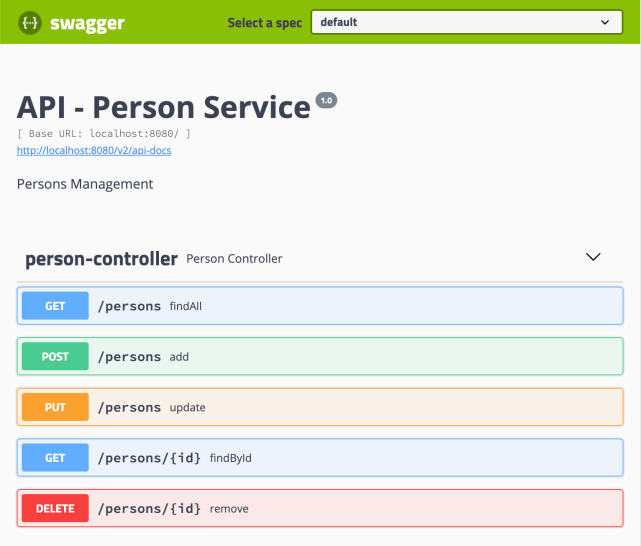Click the red DELETE method badge
Image resolution: width=641 pixels, height=546 pixels.
pos(55,508)
